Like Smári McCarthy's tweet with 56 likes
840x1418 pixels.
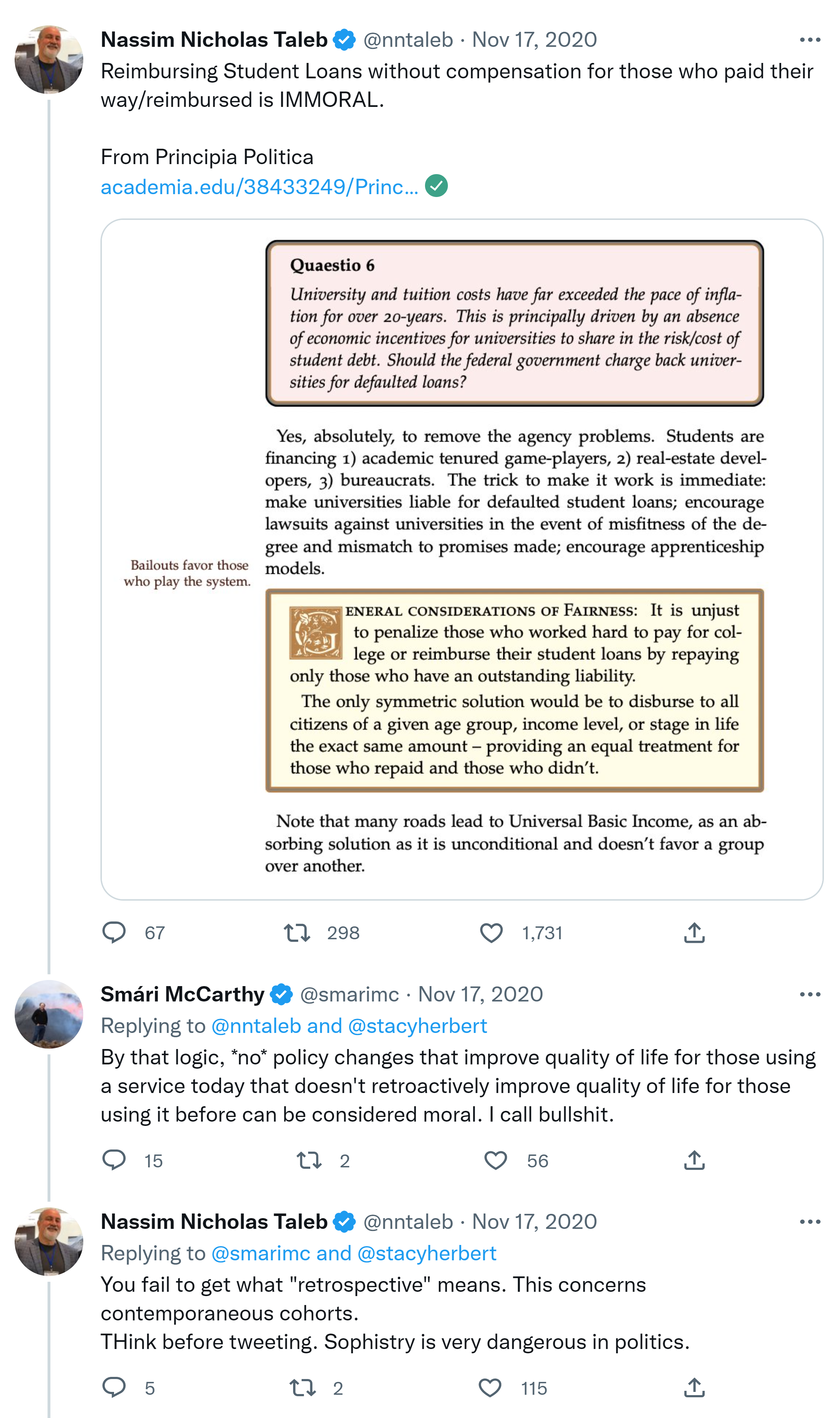point(495,1161)
